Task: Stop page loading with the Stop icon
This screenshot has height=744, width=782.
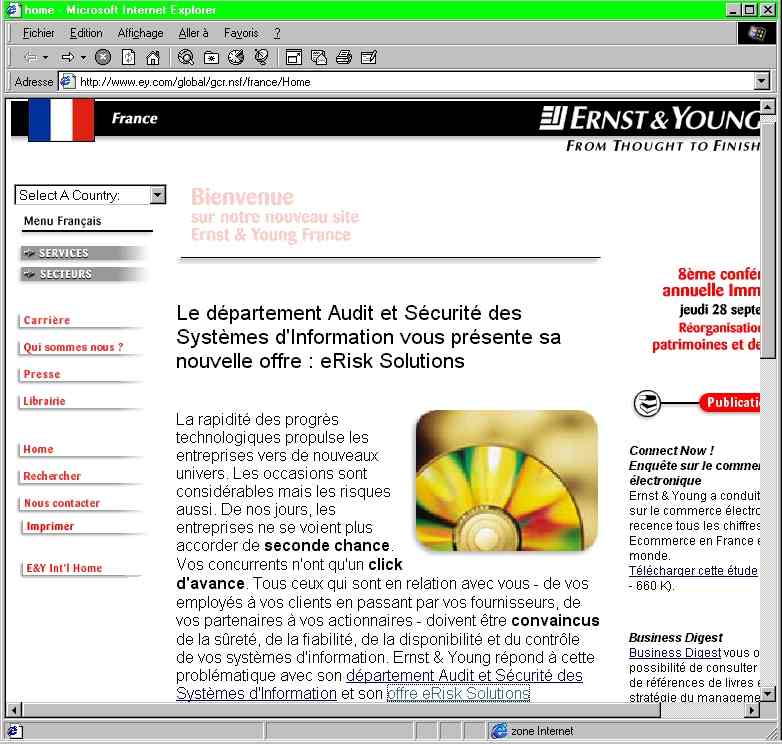Action: [x=103, y=58]
